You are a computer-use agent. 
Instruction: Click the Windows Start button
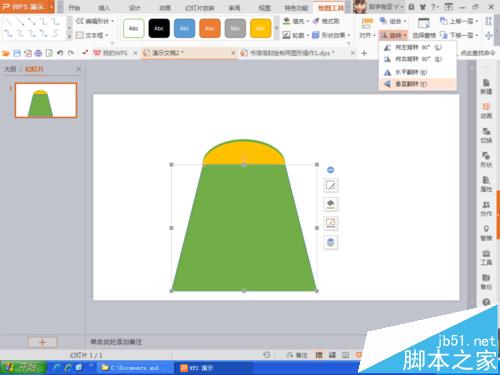pyautogui.click(x=23, y=368)
